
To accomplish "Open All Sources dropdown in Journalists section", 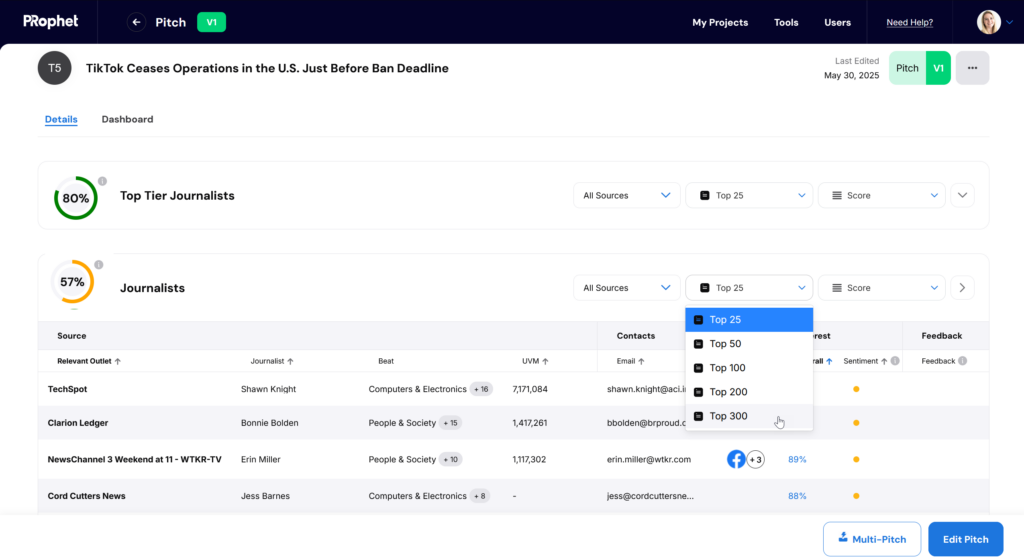I will coord(626,288).
